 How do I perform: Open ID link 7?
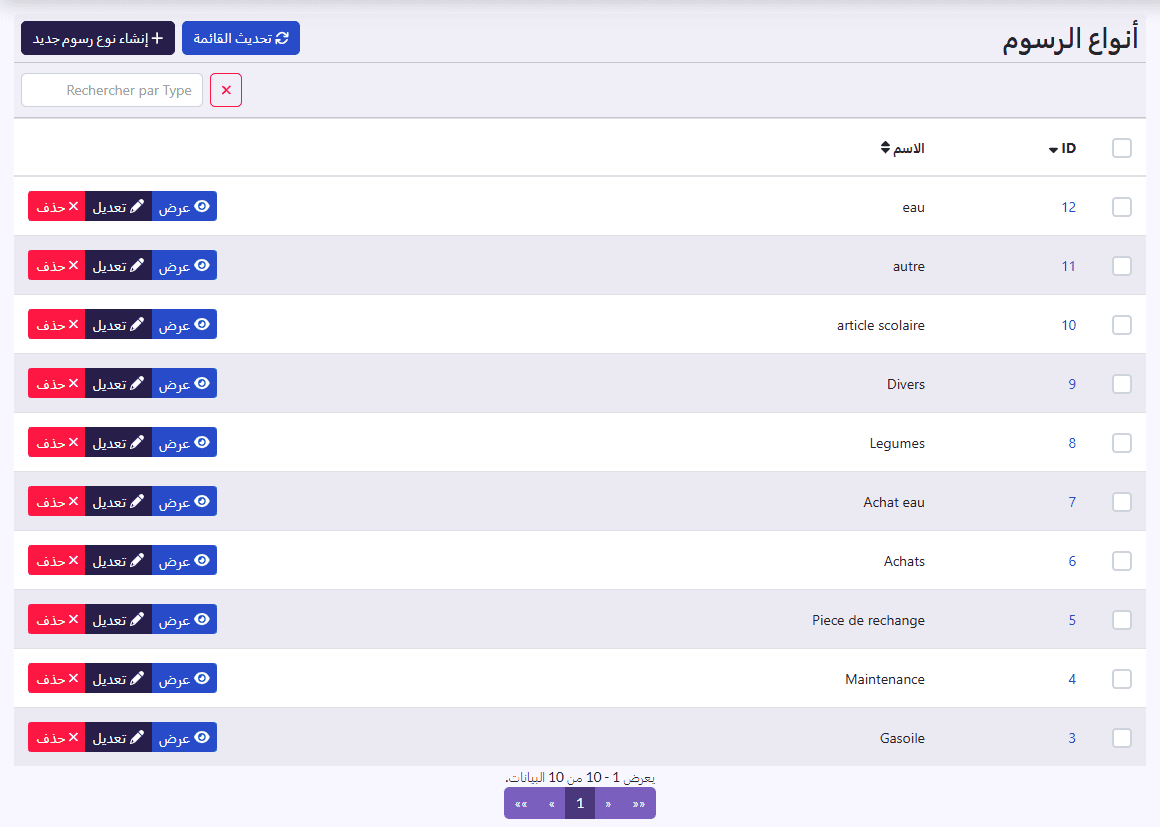click(x=1072, y=502)
